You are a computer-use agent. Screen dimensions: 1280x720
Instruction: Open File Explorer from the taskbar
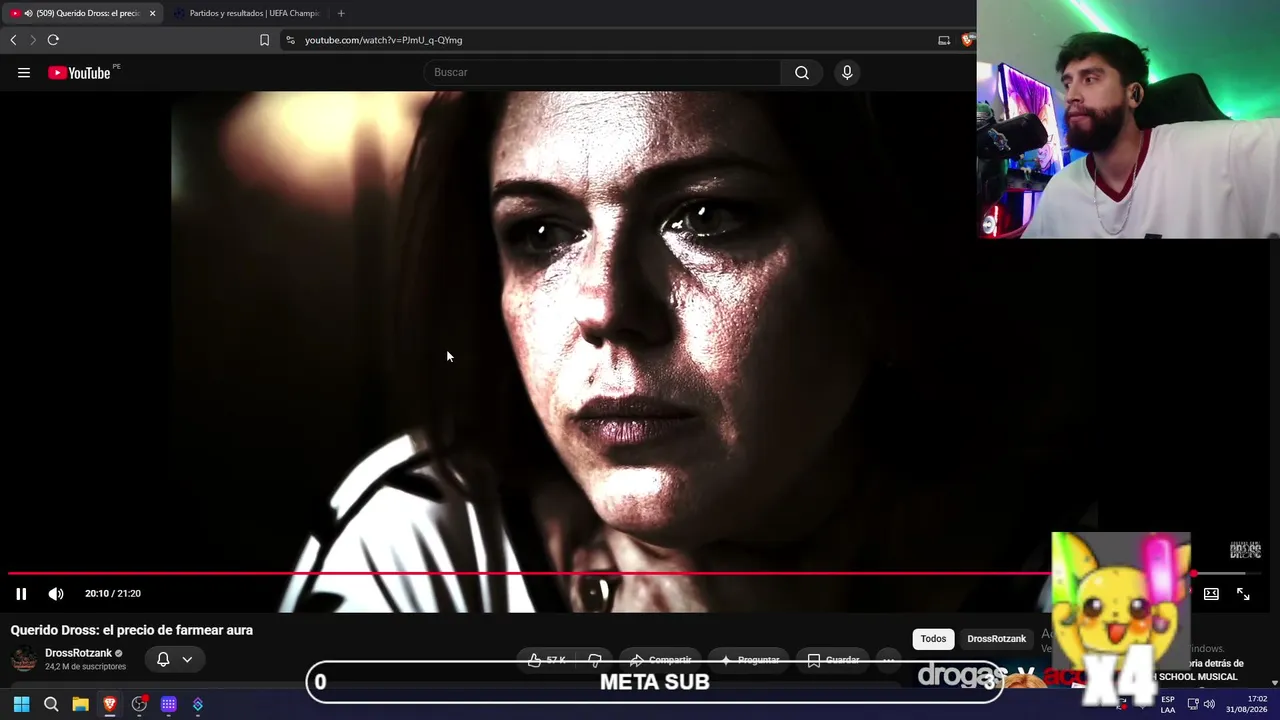(80, 705)
